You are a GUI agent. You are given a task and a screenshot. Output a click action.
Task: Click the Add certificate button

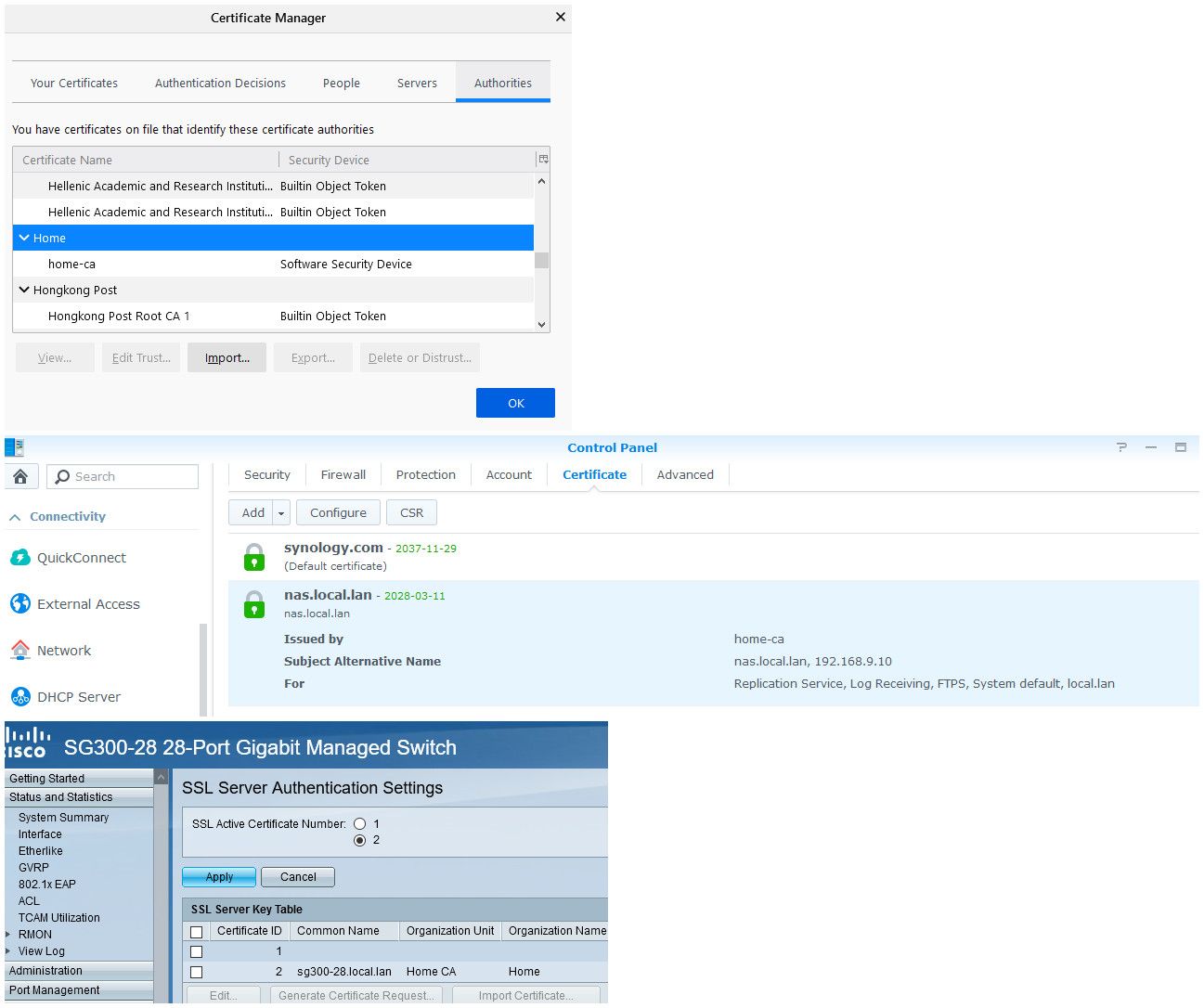coord(252,512)
